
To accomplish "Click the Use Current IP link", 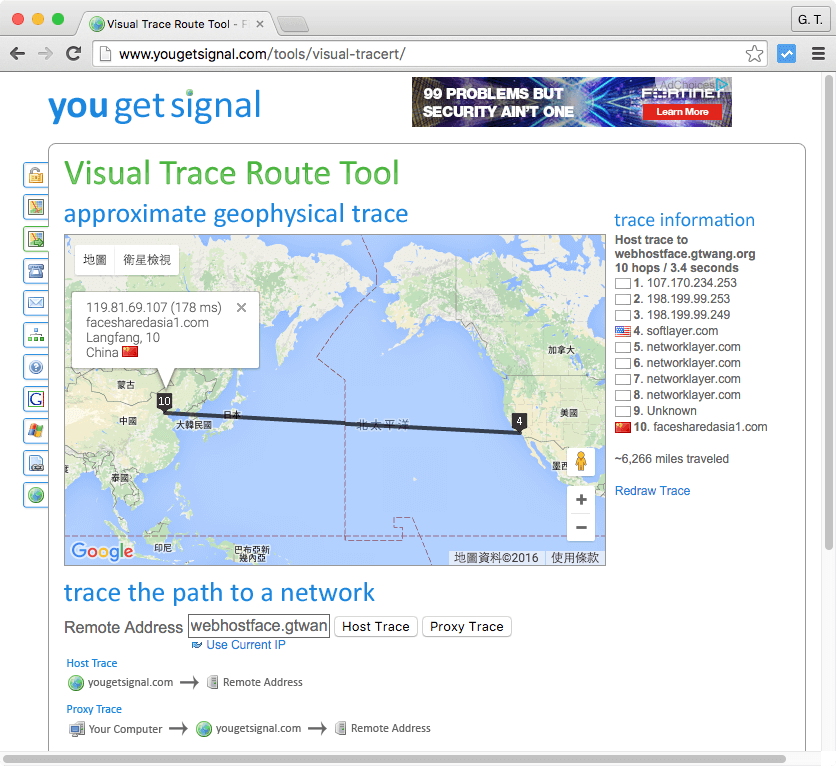I will coord(245,645).
